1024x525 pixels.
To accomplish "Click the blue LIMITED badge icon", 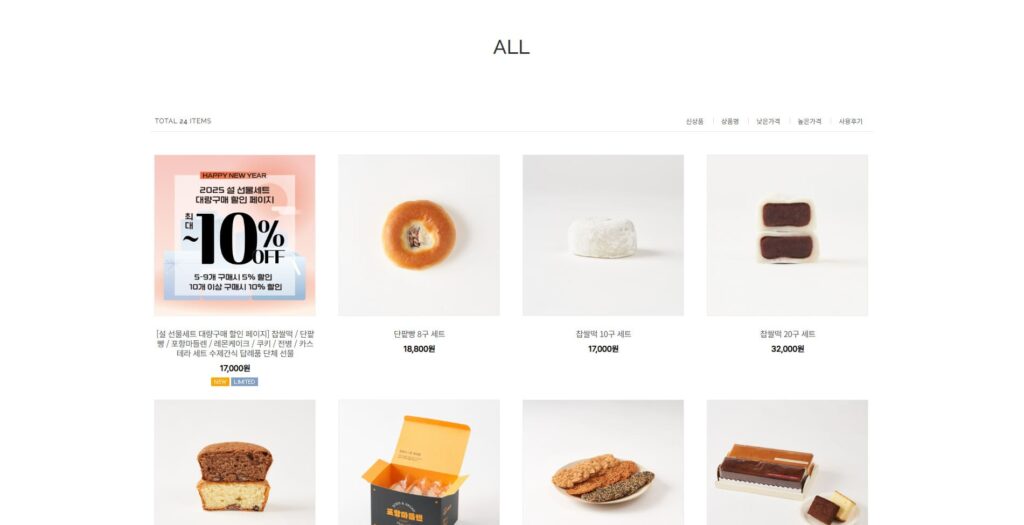I will [244, 382].
